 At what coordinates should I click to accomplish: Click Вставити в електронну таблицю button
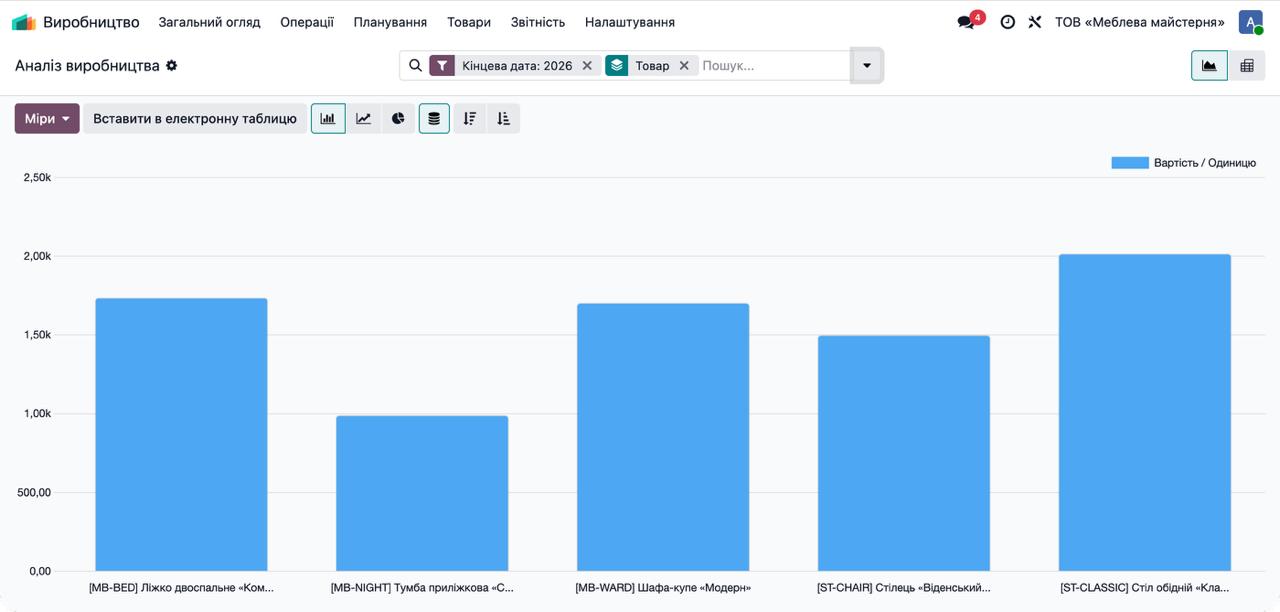tap(195, 118)
